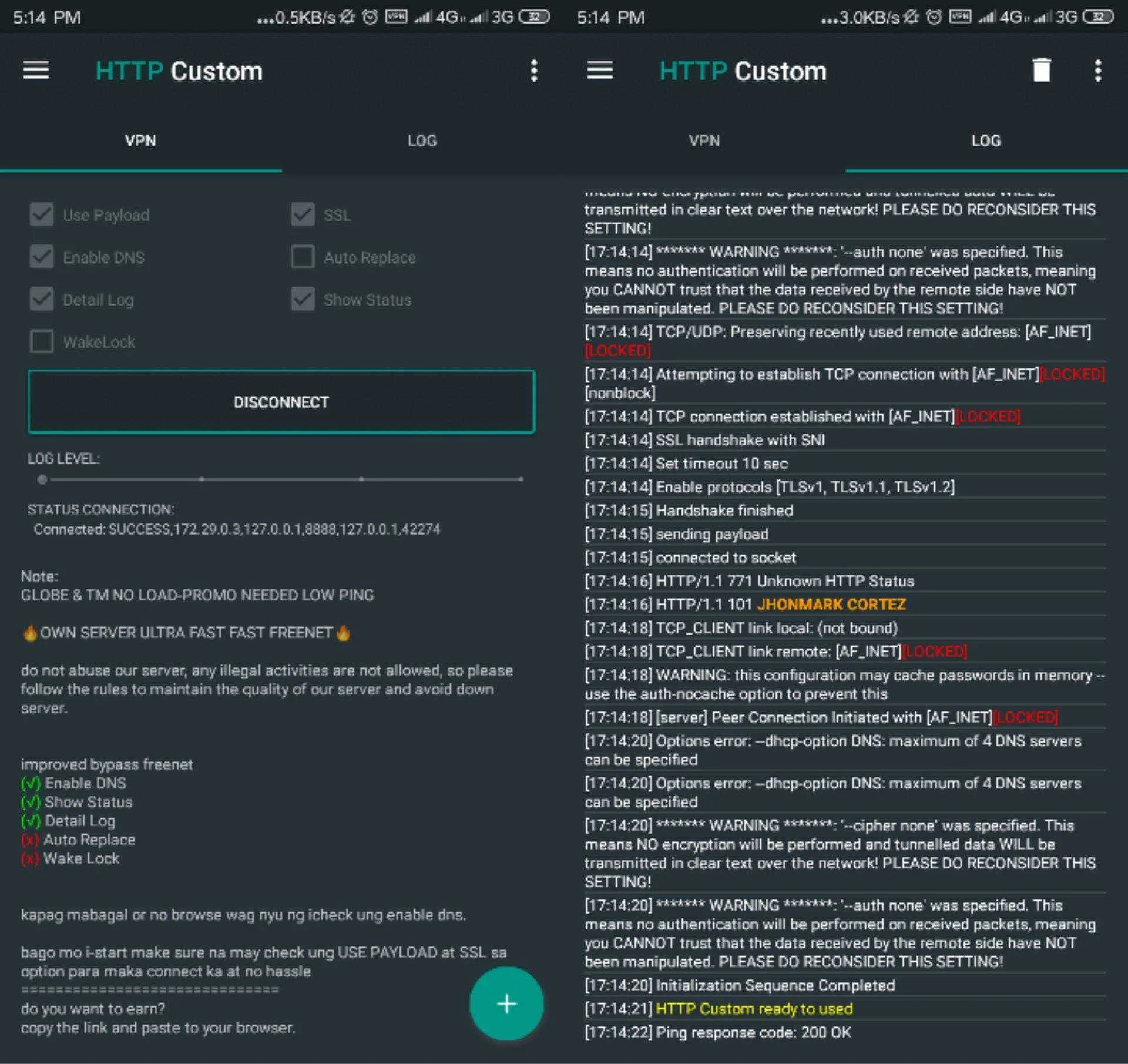This screenshot has width=1128, height=1064.
Task: Toggle the Show Status checkbox
Action: (303, 299)
